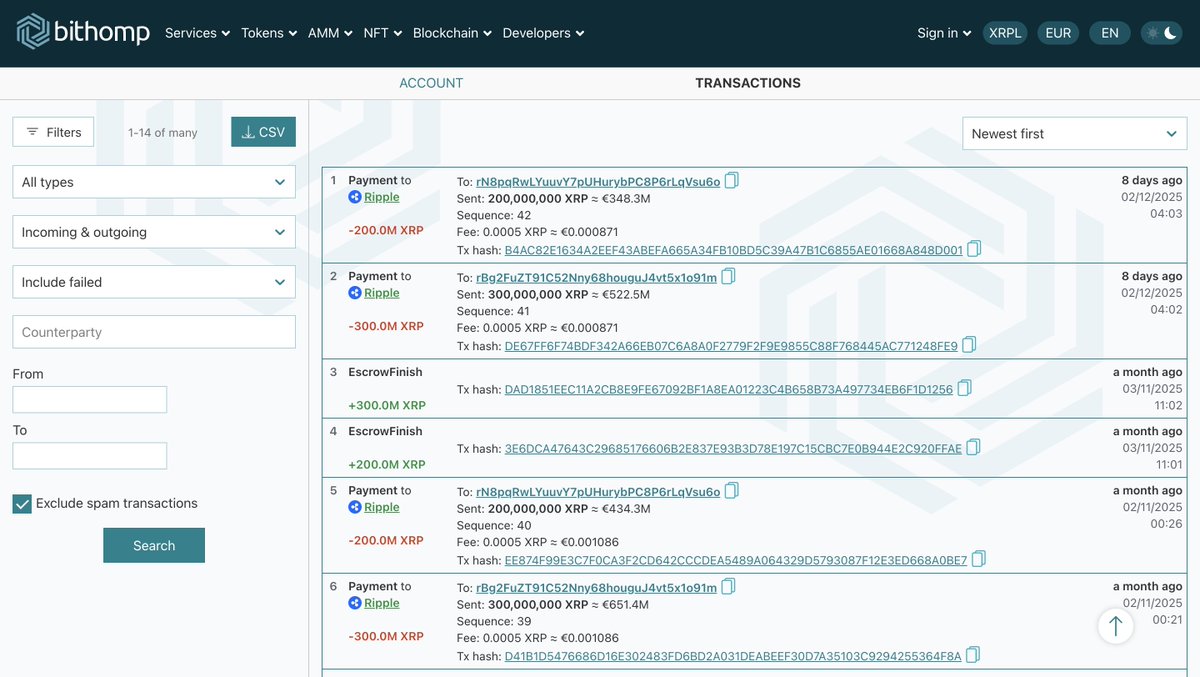Open the Include failed dropdown

click(154, 282)
